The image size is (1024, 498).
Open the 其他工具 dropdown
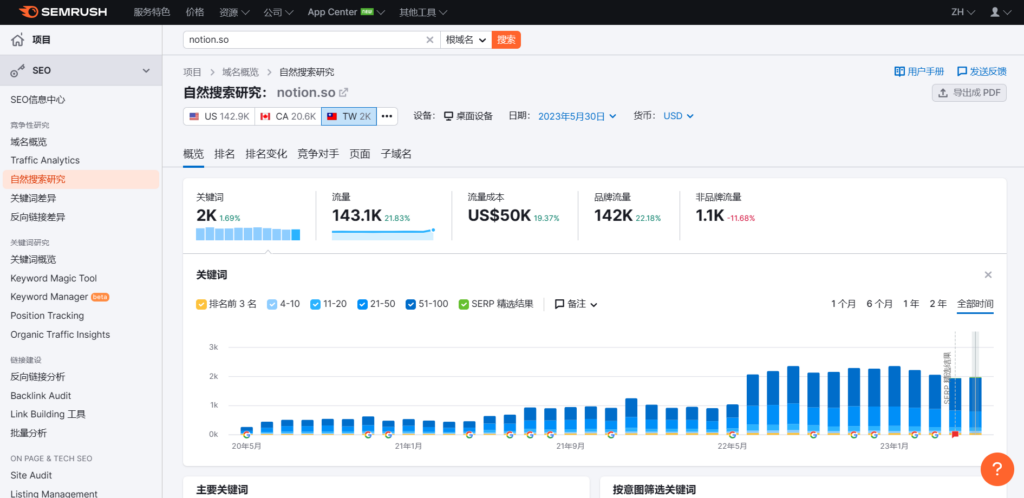coord(423,12)
